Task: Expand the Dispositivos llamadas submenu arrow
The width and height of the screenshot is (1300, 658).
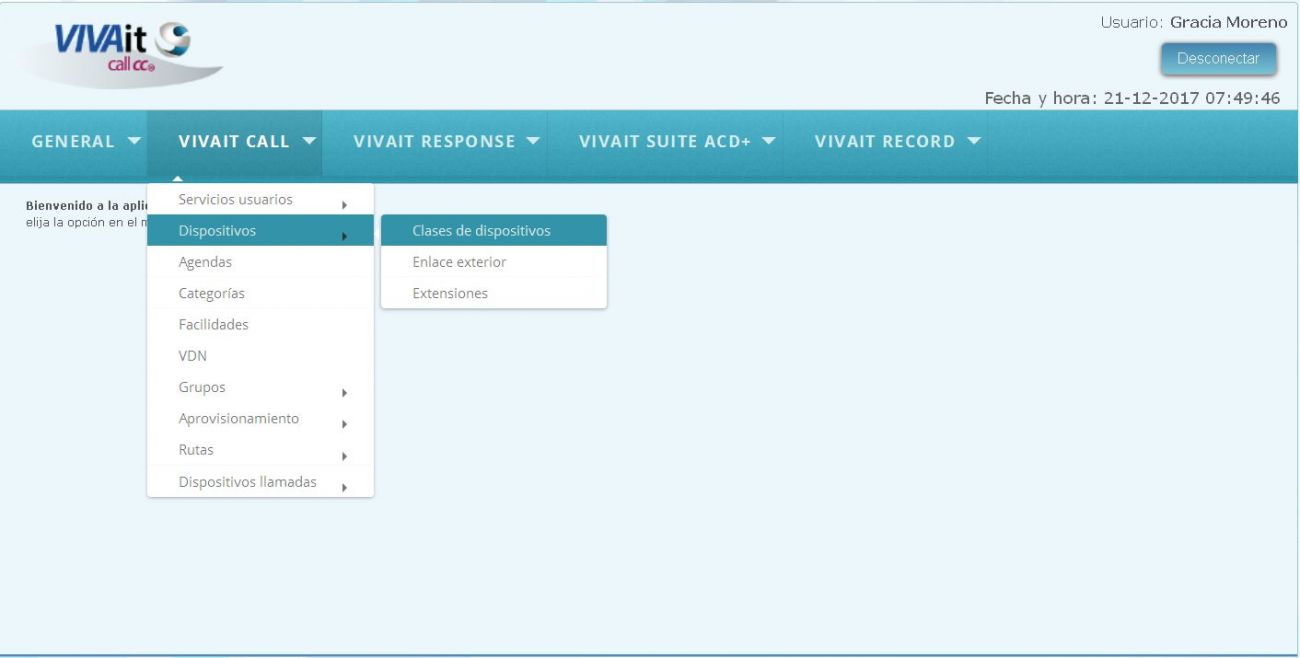Action: tap(344, 488)
